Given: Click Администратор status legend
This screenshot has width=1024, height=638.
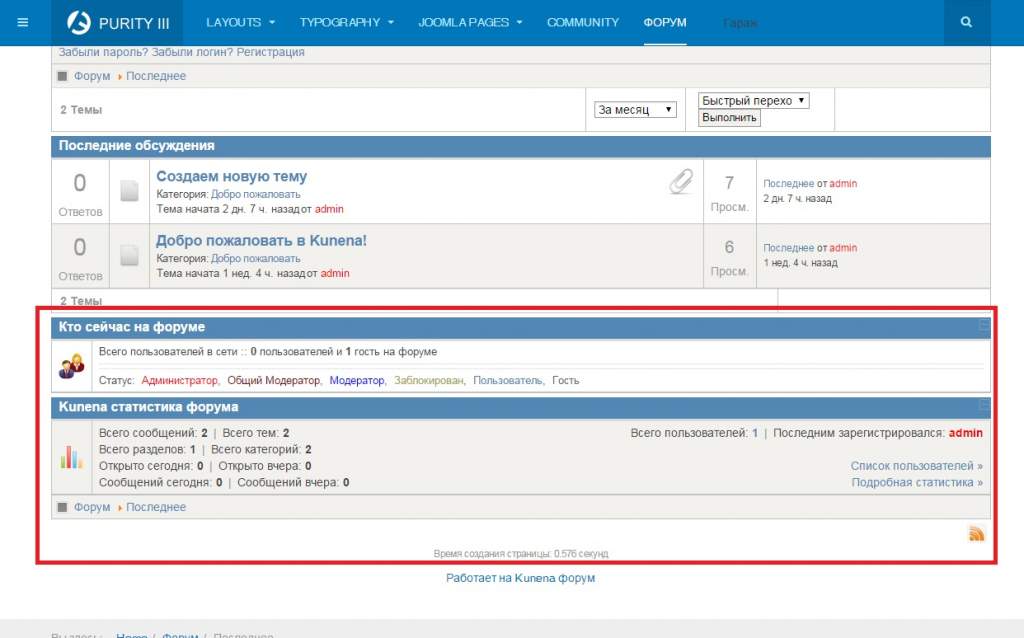Looking at the screenshot, I should pyautogui.click(x=180, y=381).
